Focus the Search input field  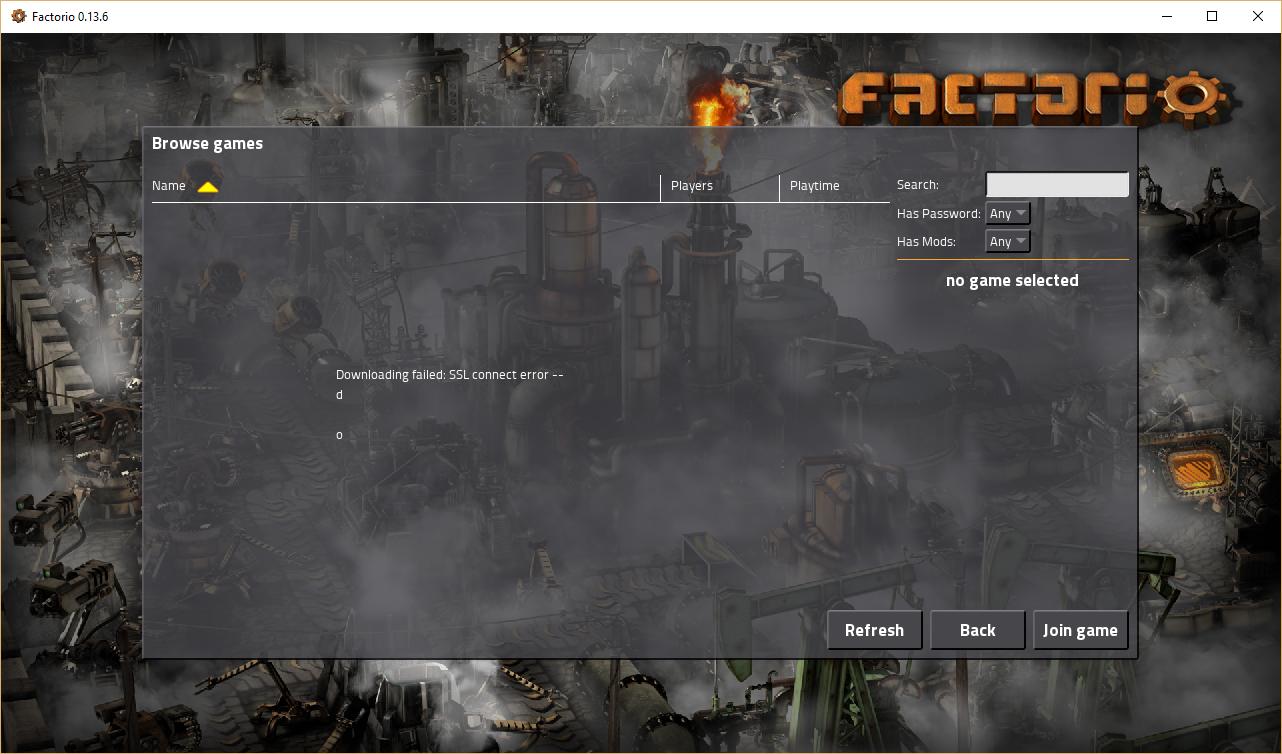click(x=1057, y=184)
